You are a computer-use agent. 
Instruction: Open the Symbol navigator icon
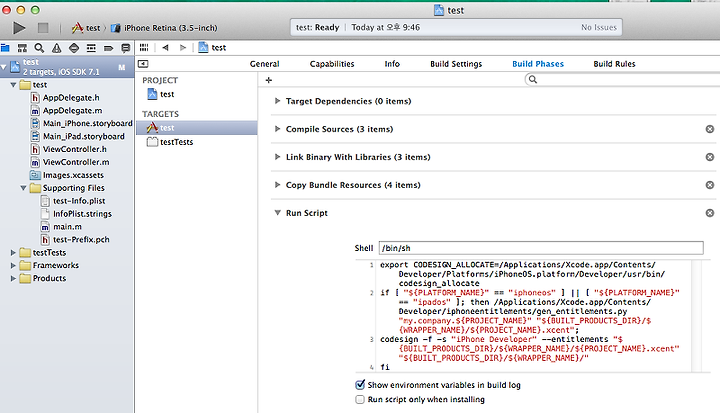coord(22,48)
